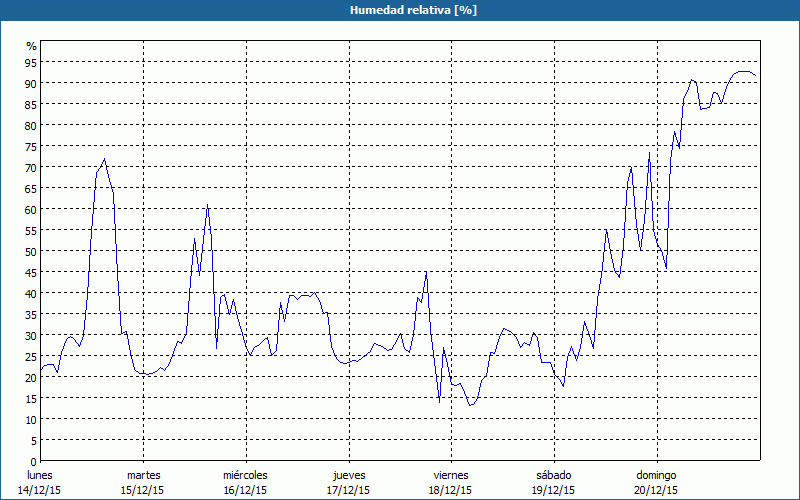Image resolution: width=800 pixels, height=500 pixels.
Task: Select the 0 value on the y-axis
Action: click(33, 460)
